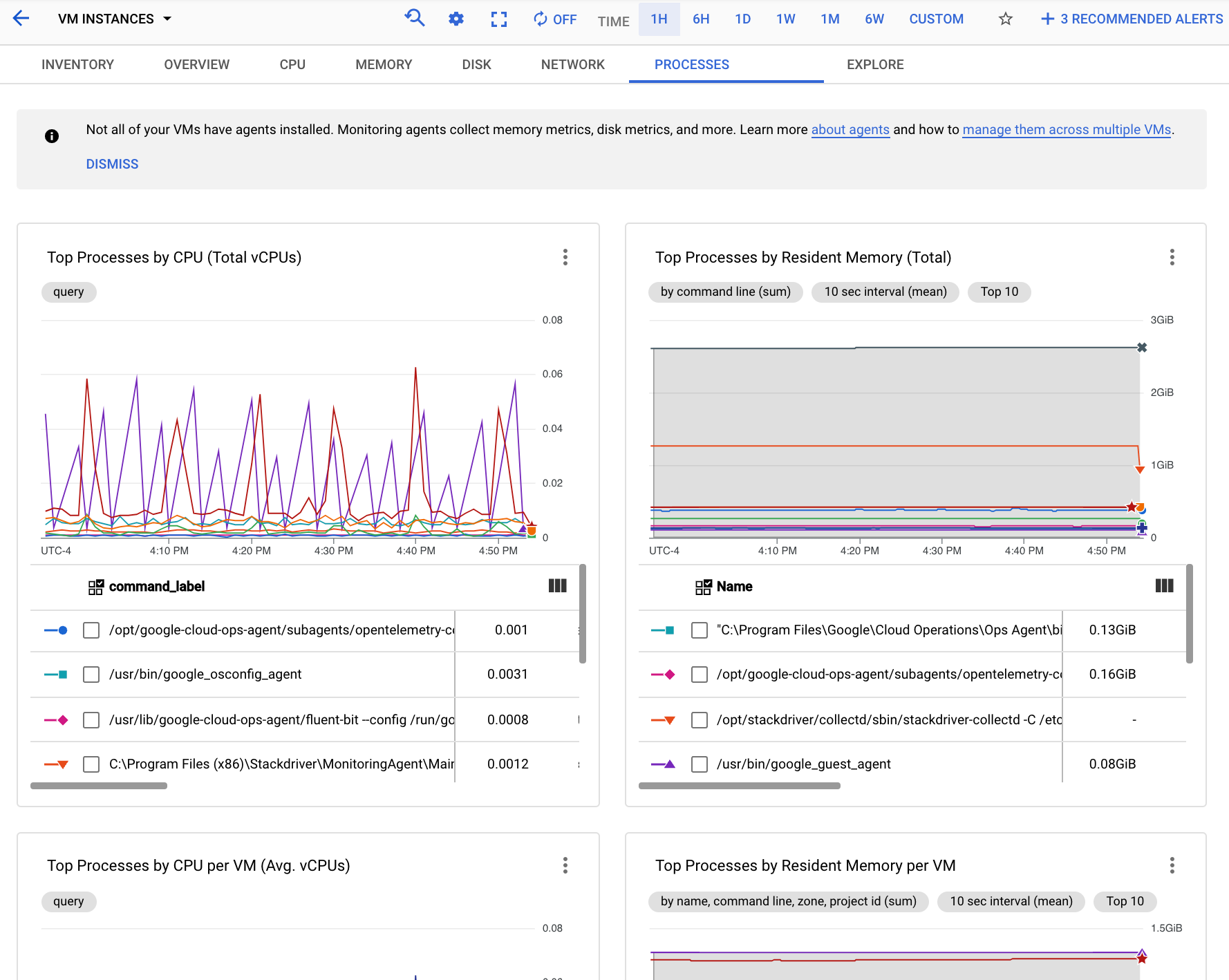This screenshot has width=1229, height=980.
Task: Check the /usr/bin/google_osconfig_agent checkbox
Action: click(91, 675)
